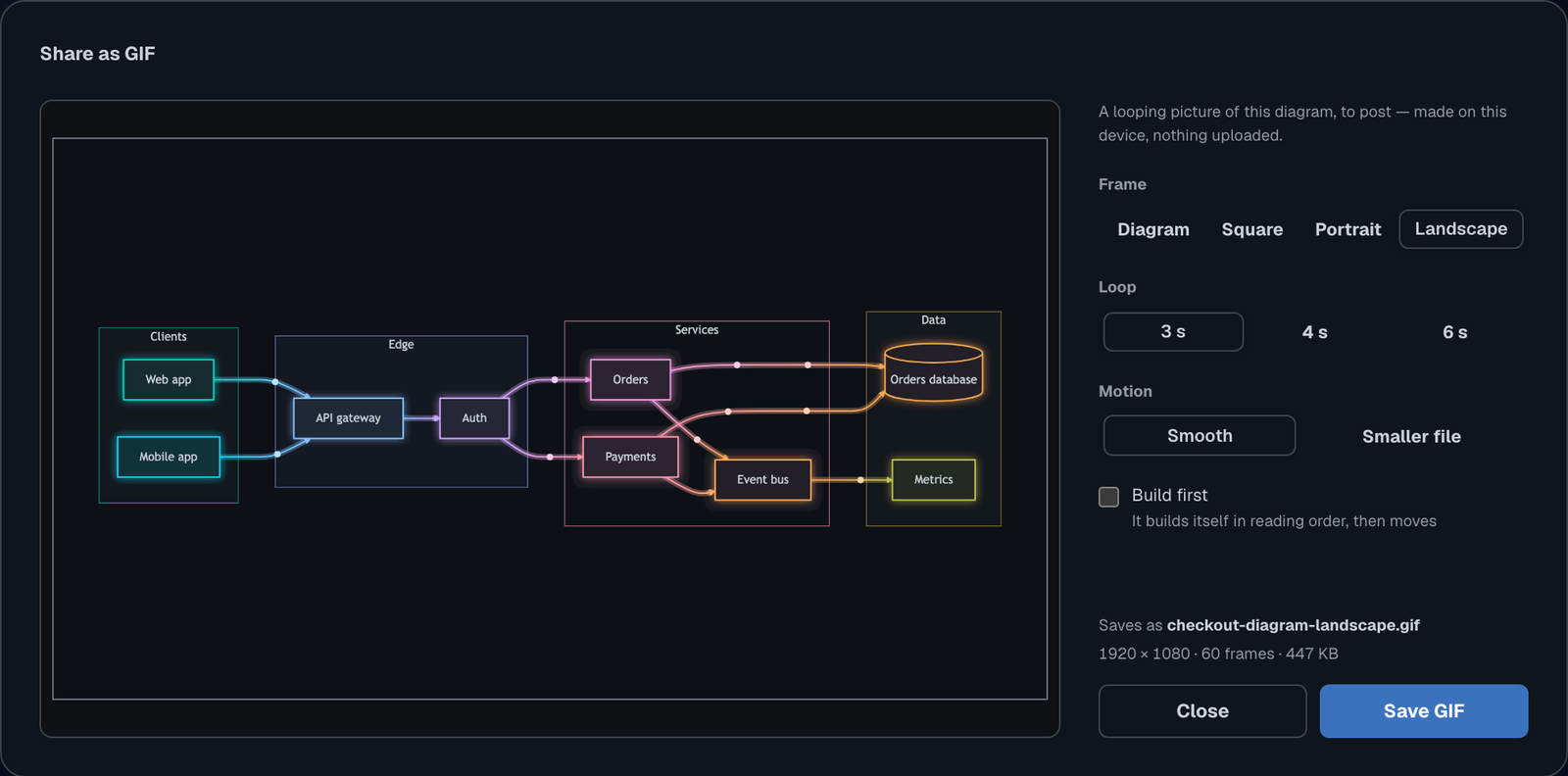The image size is (1568, 776).
Task: Set loop length to 3 s
Action: (1173, 332)
